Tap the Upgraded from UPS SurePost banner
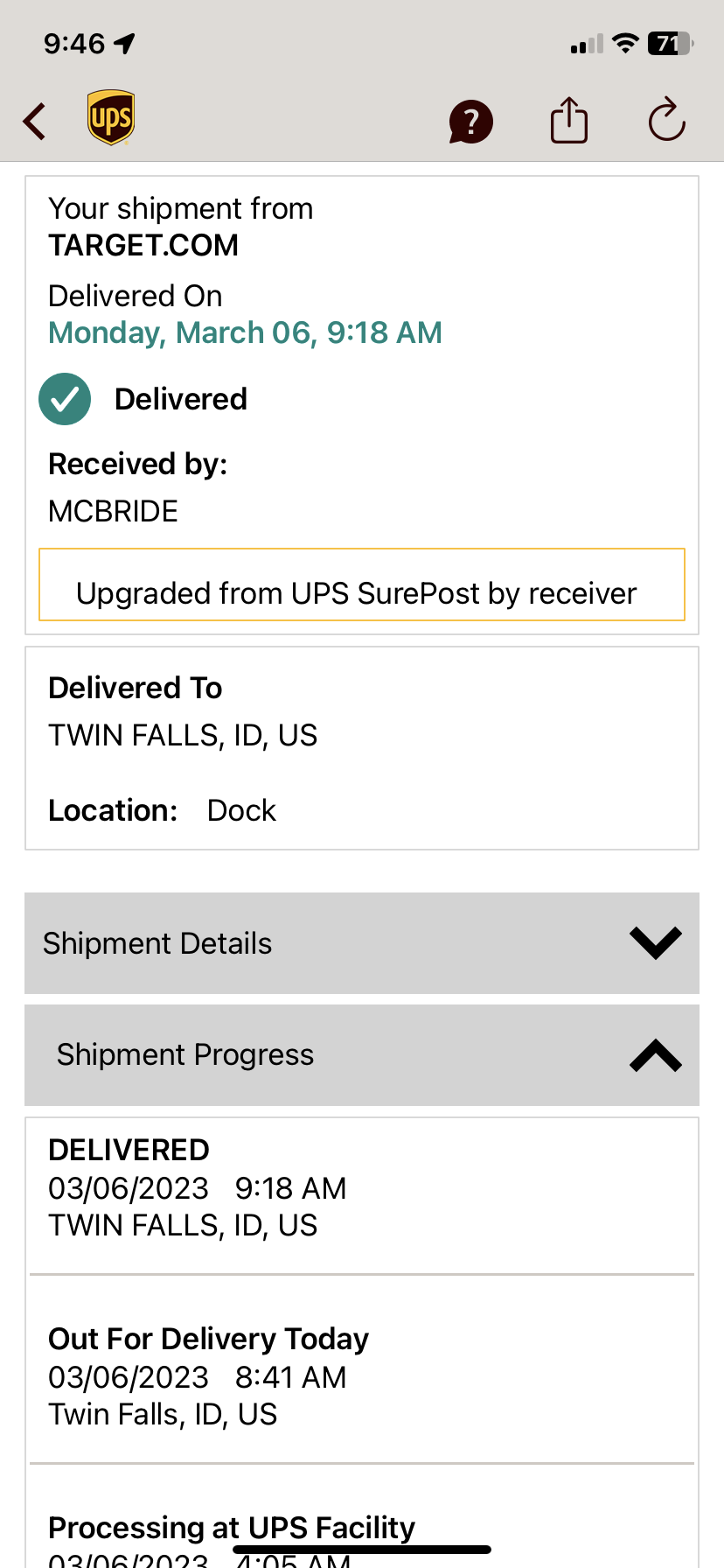 [362, 584]
